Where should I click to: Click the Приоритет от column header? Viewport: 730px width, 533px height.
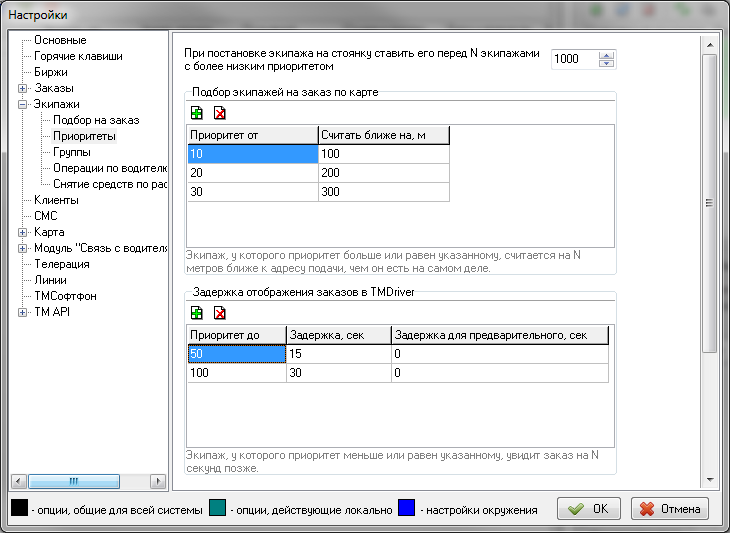(x=253, y=135)
